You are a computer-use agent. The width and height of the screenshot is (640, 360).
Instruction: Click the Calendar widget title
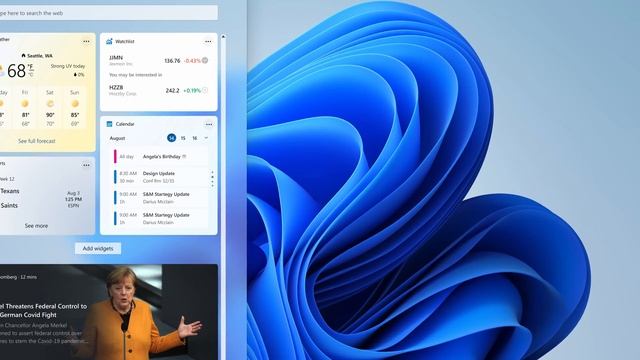click(x=125, y=124)
